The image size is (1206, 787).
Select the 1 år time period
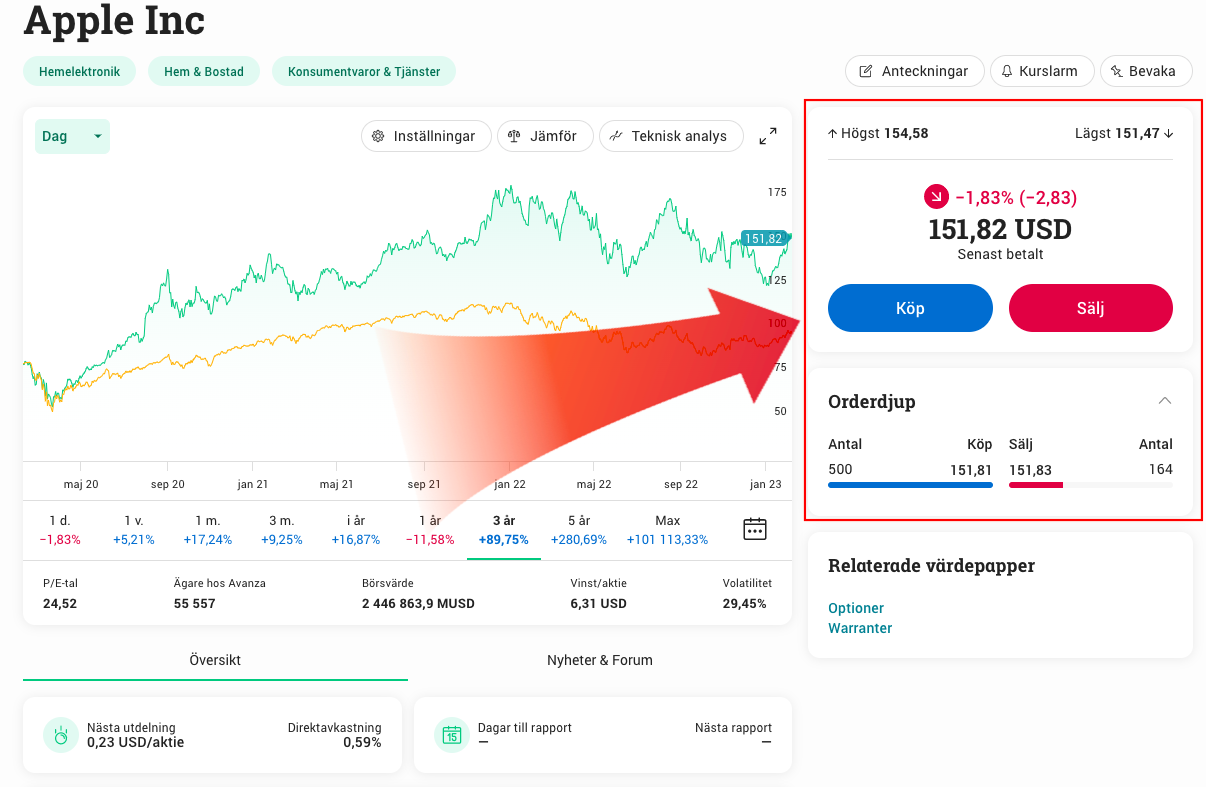[x=430, y=529]
